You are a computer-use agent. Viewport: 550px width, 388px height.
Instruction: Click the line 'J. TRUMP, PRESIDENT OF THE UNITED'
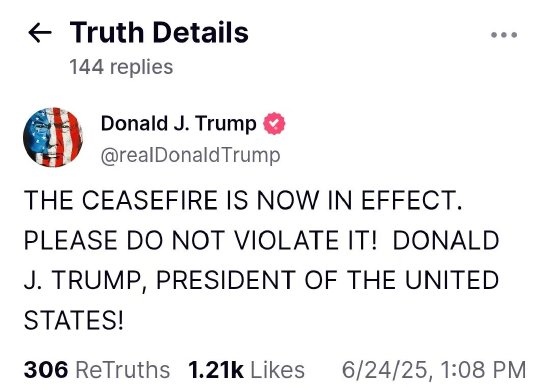pyautogui.click(x=261, y=280)
